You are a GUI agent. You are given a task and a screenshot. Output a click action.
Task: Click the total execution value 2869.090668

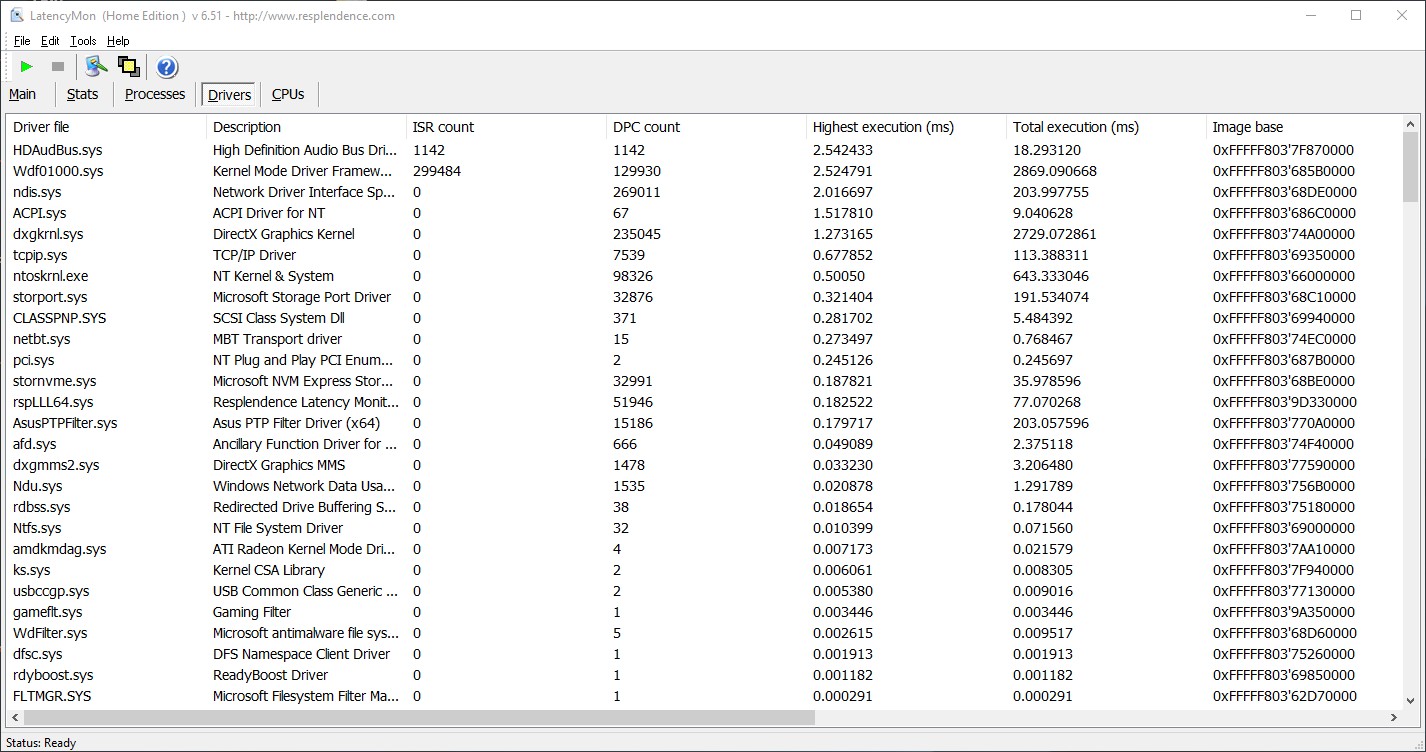pos(1055,171)
